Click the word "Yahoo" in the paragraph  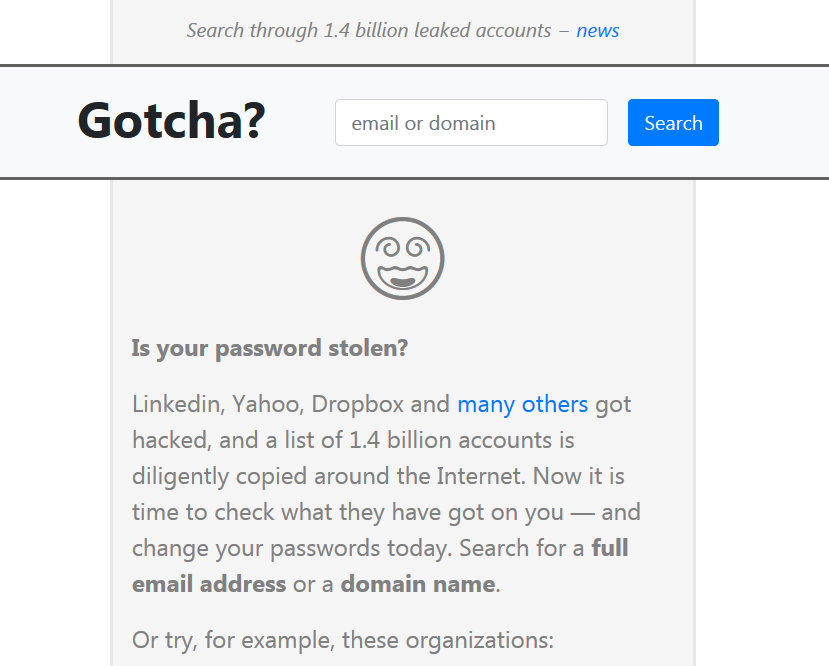(x=266, y=405)
